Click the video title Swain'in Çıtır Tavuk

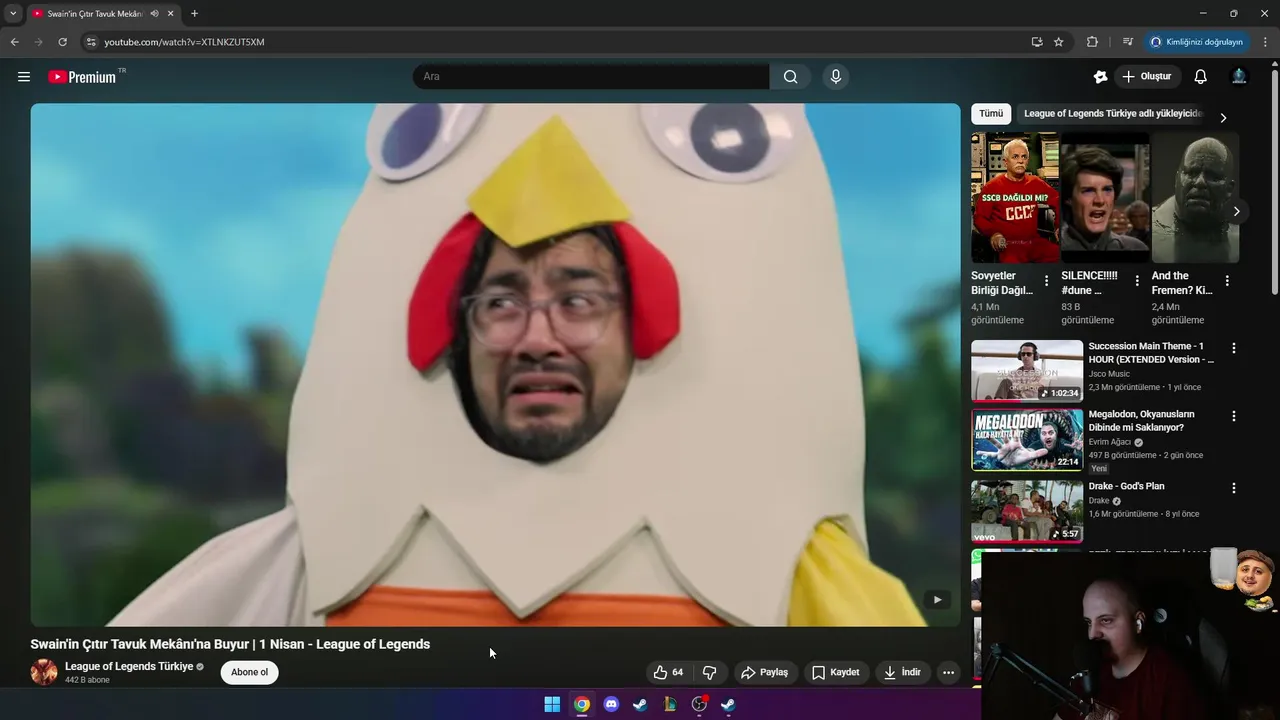(x=230, y=644)
